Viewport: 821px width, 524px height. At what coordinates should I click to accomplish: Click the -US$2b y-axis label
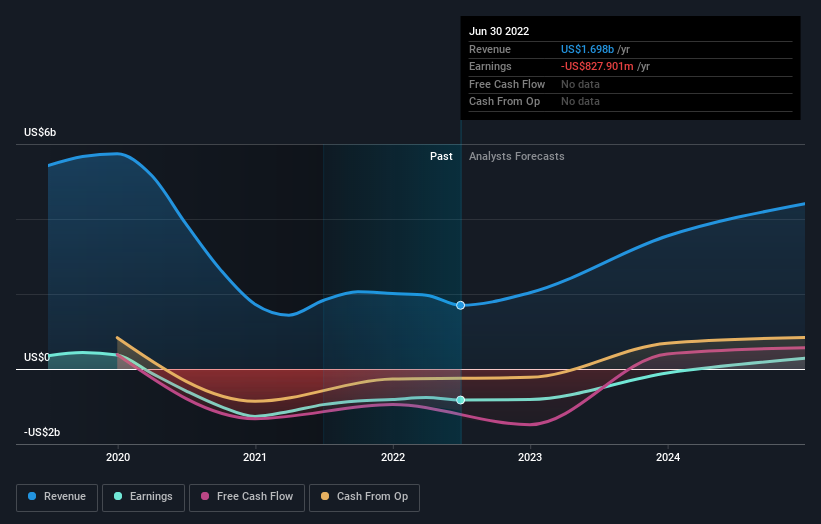click(42, 432)
